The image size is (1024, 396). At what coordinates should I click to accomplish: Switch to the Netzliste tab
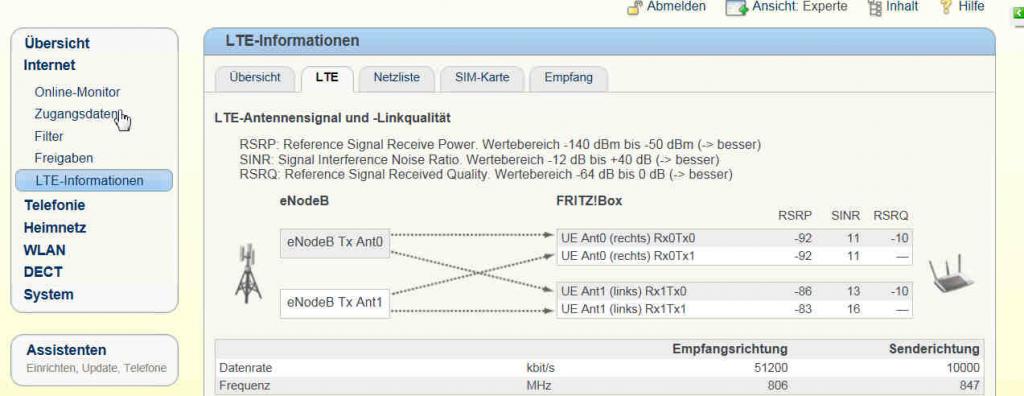396,78
